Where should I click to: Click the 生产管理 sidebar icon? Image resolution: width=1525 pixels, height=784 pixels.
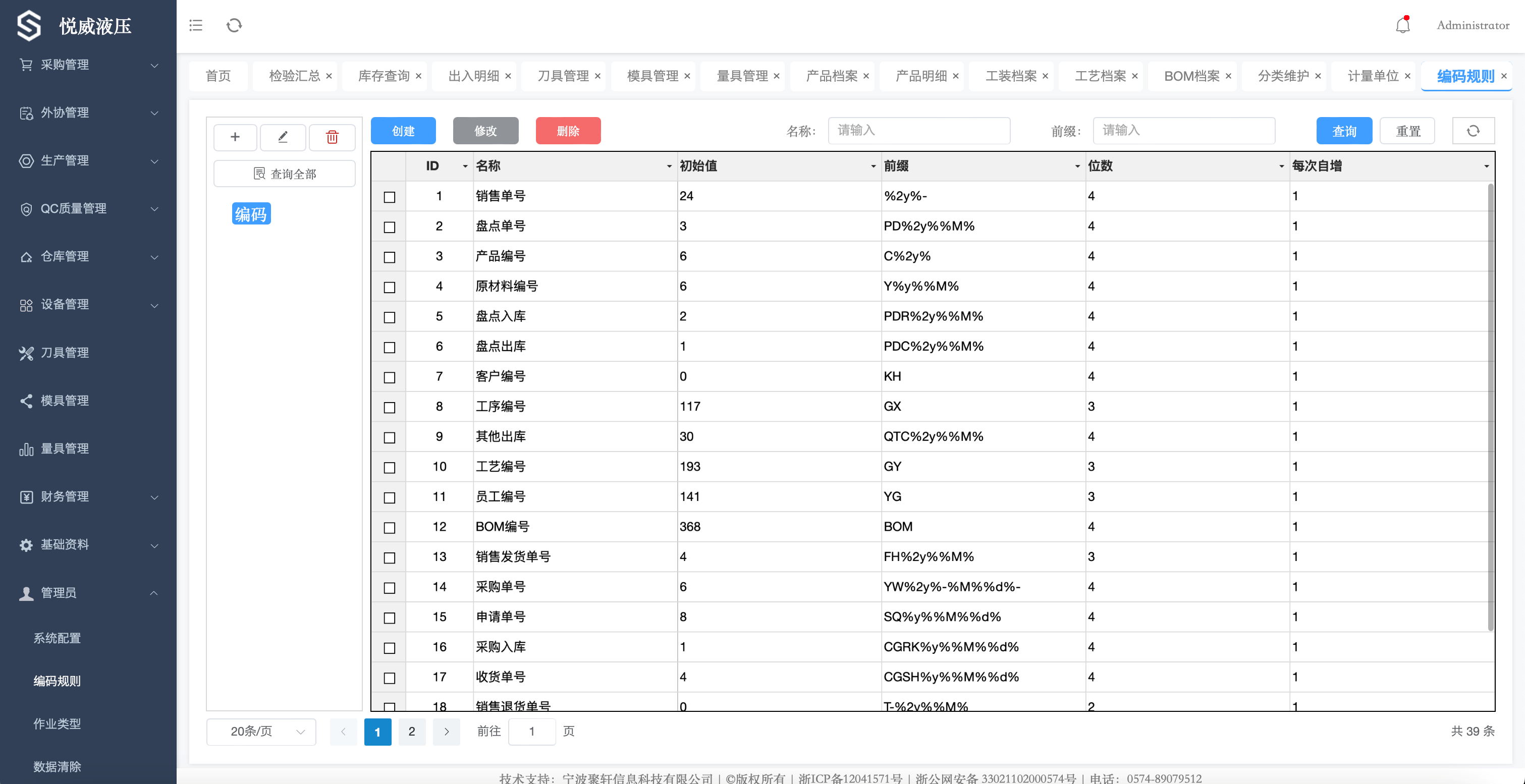26,161
